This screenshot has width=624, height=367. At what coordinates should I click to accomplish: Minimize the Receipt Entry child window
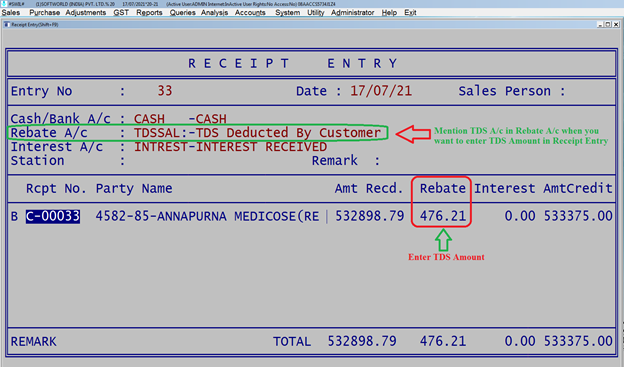[x=600, y=24]
